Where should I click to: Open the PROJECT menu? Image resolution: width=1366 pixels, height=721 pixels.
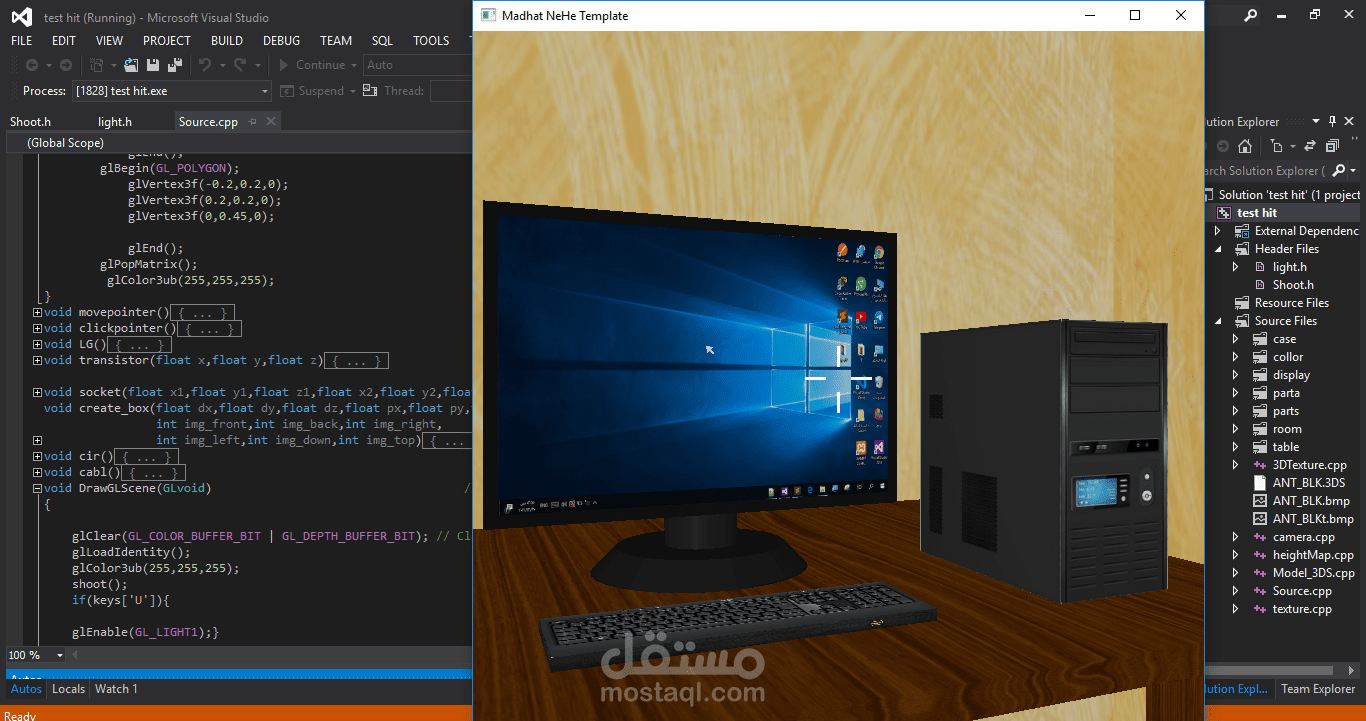pyautogui.click(x=167, y=41)
